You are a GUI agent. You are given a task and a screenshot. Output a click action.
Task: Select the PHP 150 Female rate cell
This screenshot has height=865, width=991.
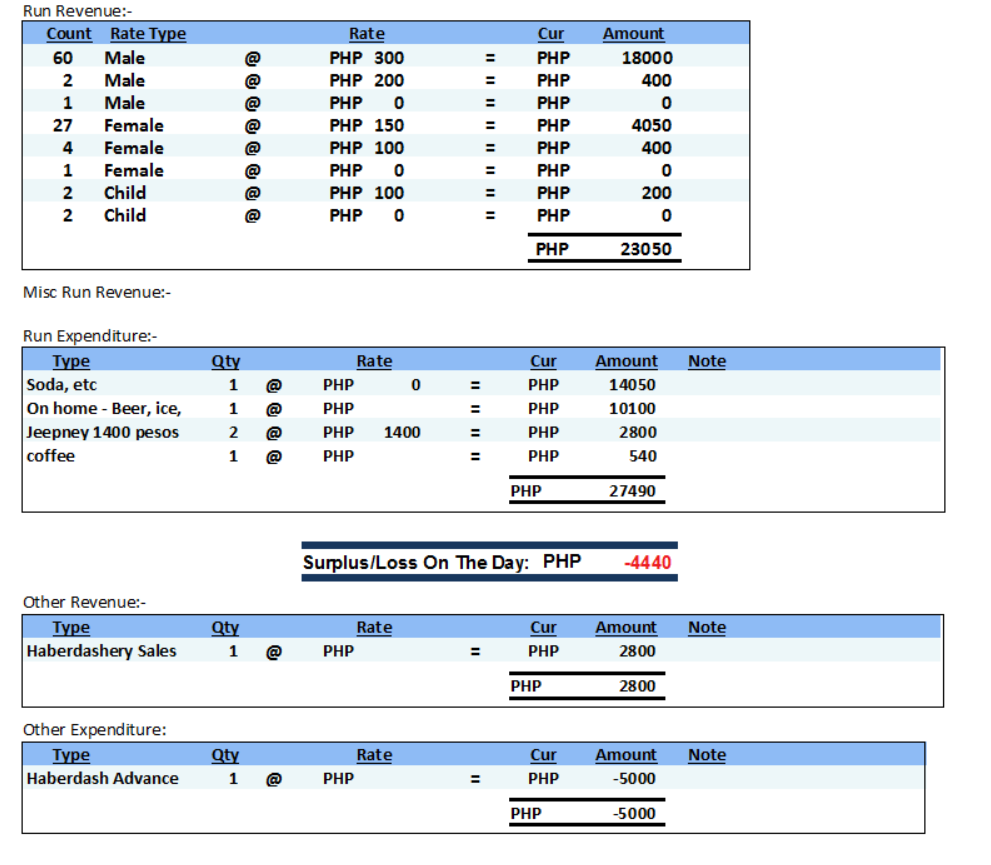pos(366,126)
